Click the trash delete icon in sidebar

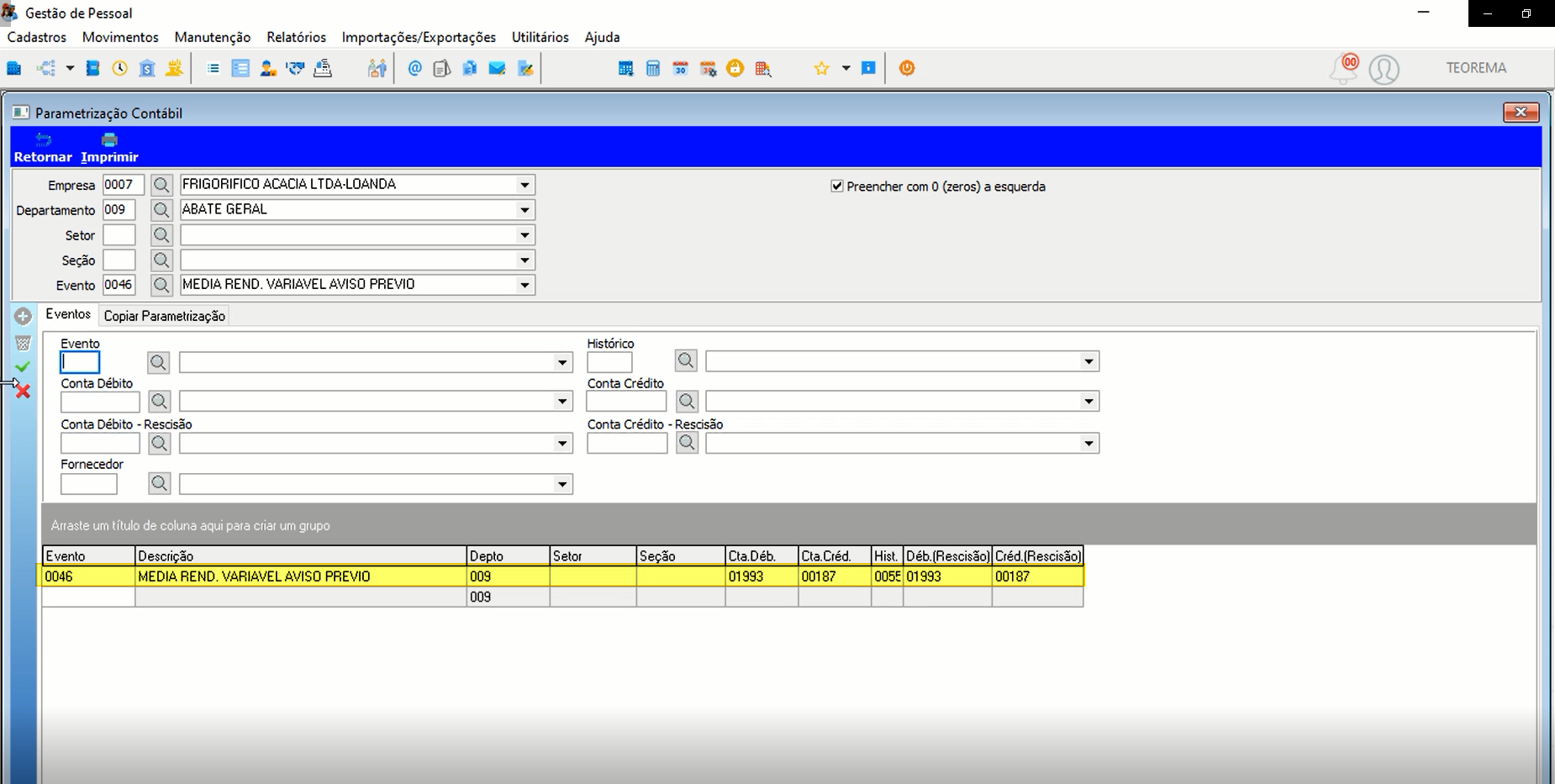23,343
